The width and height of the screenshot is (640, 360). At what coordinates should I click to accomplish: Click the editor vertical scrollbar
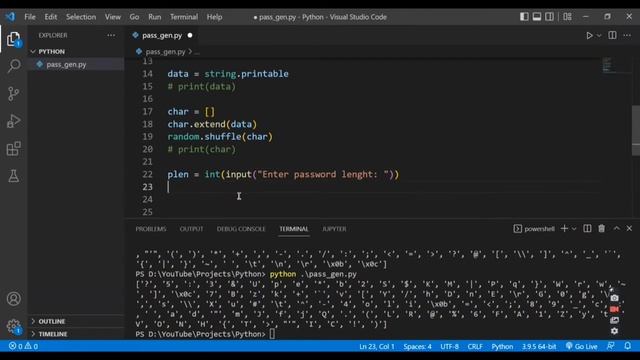pos(636,131)
